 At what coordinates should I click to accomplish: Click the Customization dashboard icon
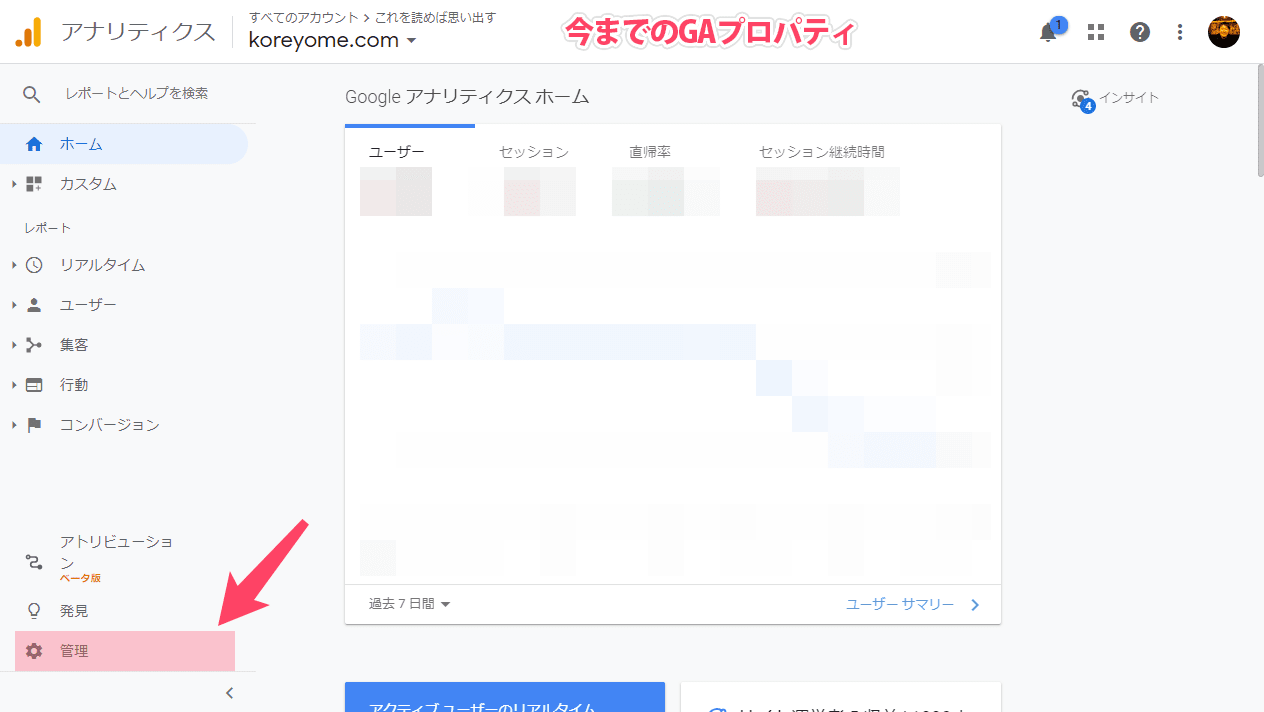click(x=34, y=184)
